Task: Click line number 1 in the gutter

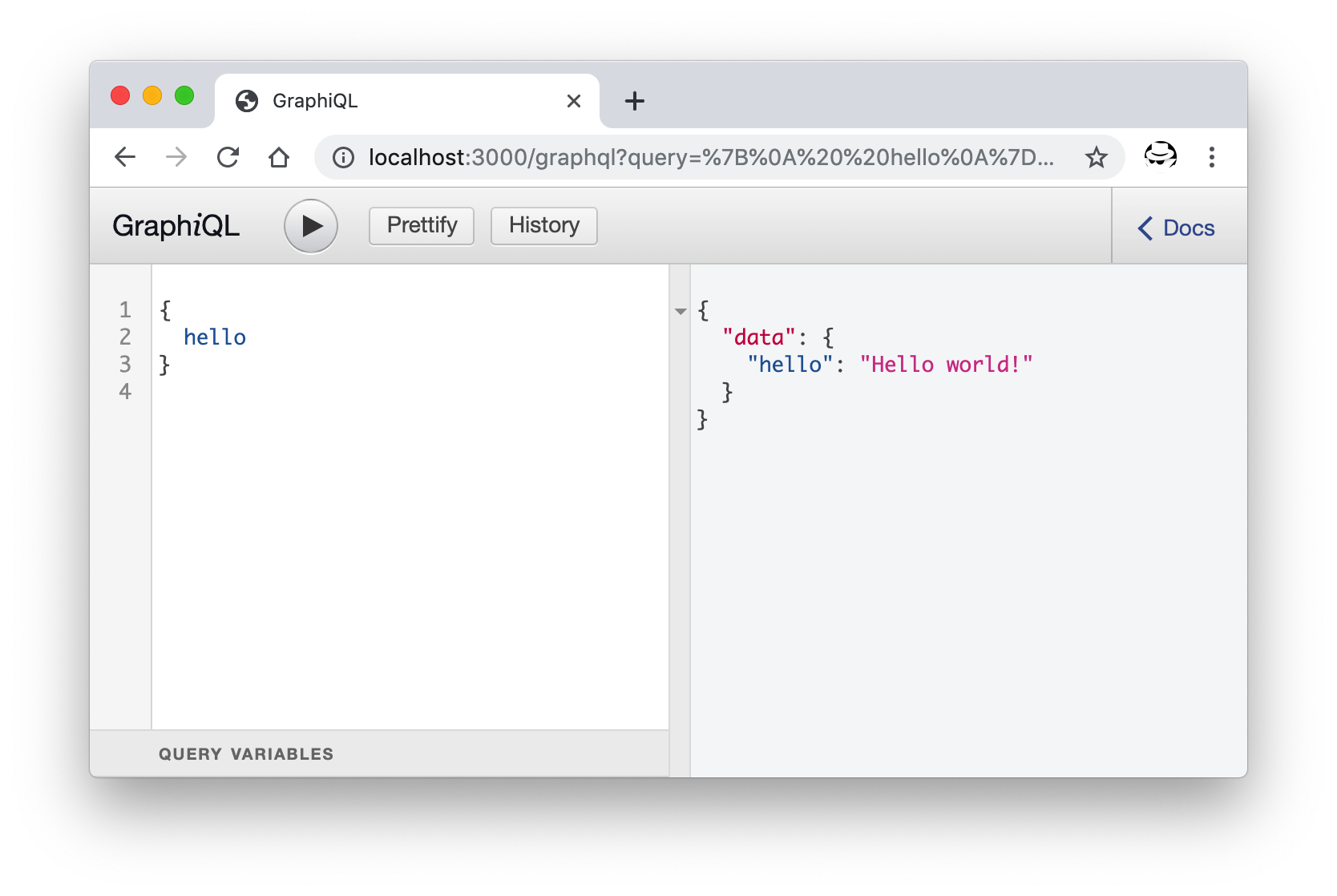Action: coord(125,310)
